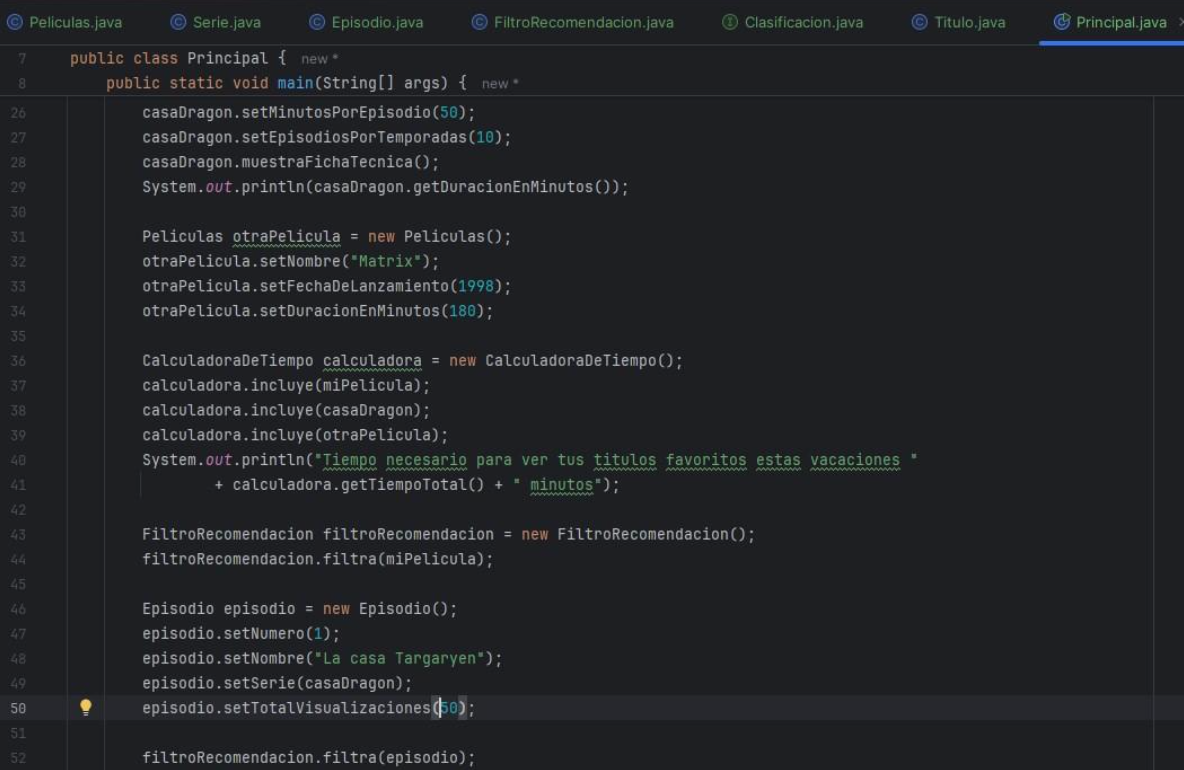Viewport: 1184px width, 770px height.
Task: Click calculadora.incluye(miPelicula) line
Action: pos(285,386)
